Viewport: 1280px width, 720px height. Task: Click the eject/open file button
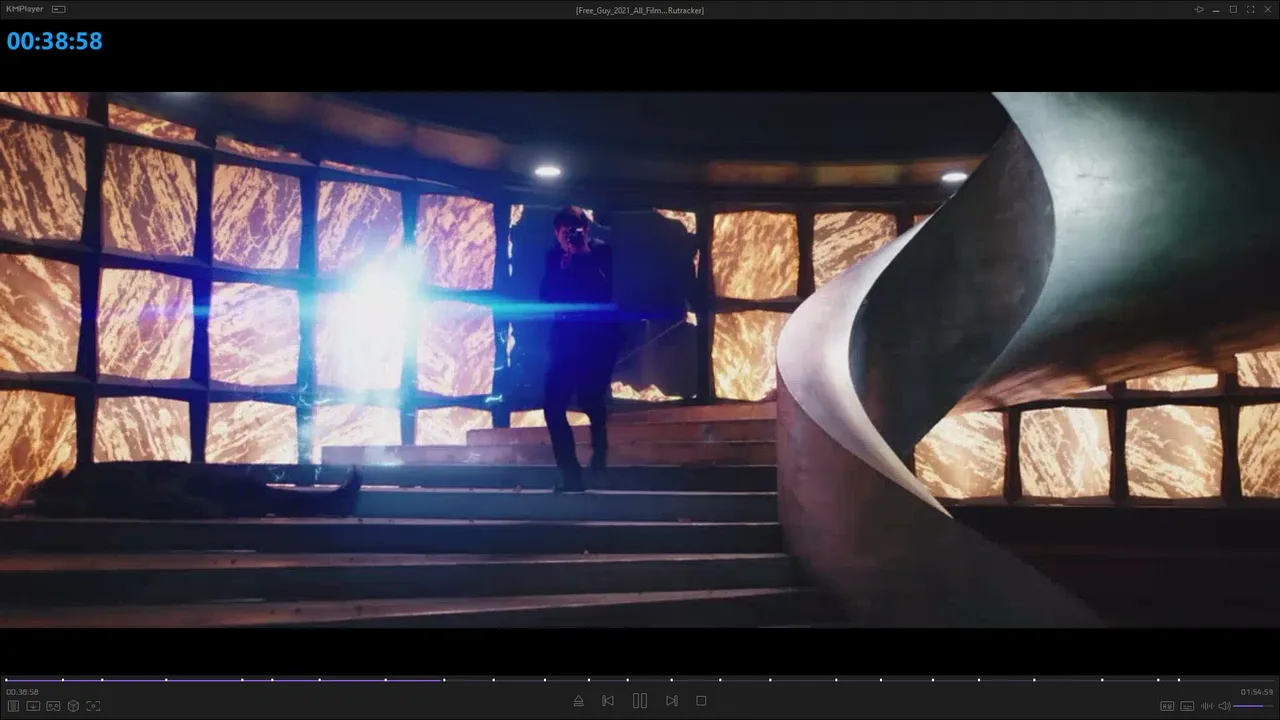click(x=578, y=701)
